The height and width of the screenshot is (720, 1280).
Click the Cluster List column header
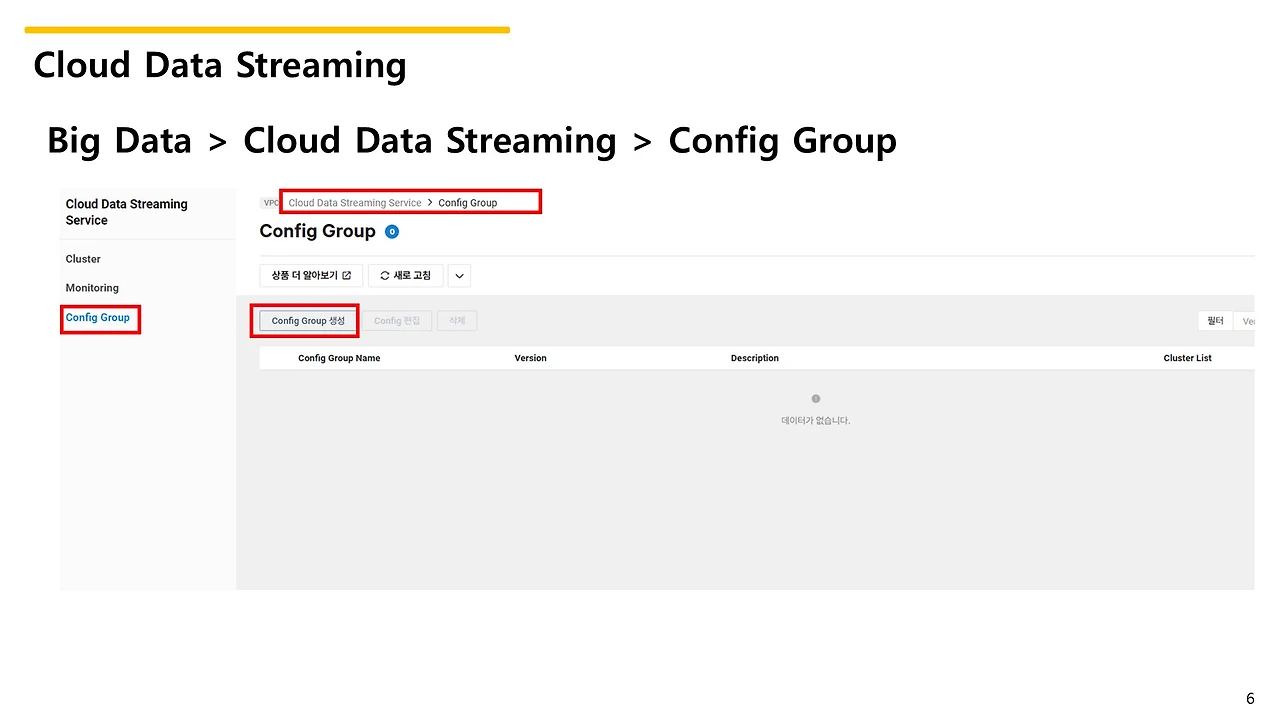point(1188,358)
